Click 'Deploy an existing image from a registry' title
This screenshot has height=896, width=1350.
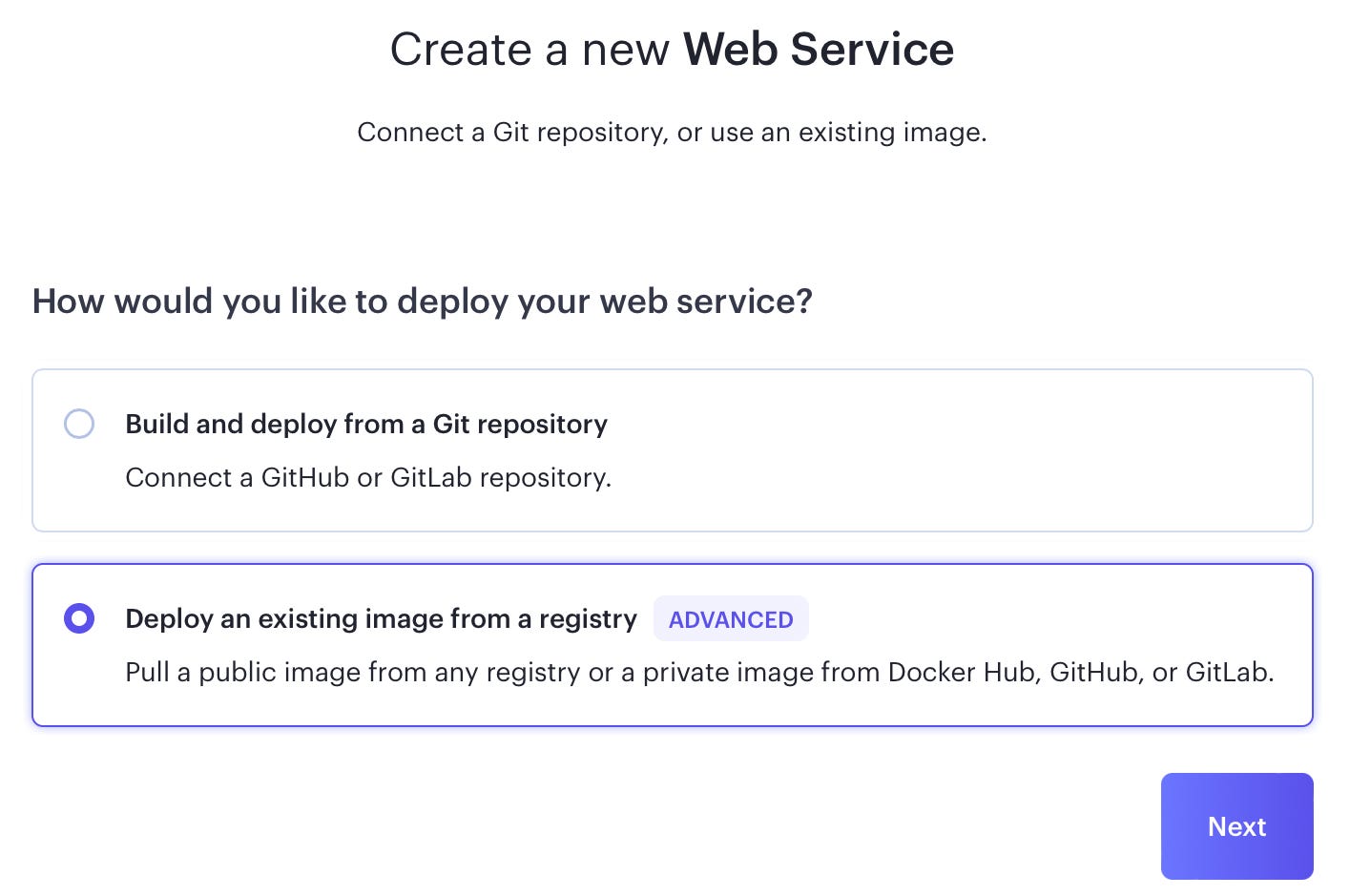click(x=381, y=618)
